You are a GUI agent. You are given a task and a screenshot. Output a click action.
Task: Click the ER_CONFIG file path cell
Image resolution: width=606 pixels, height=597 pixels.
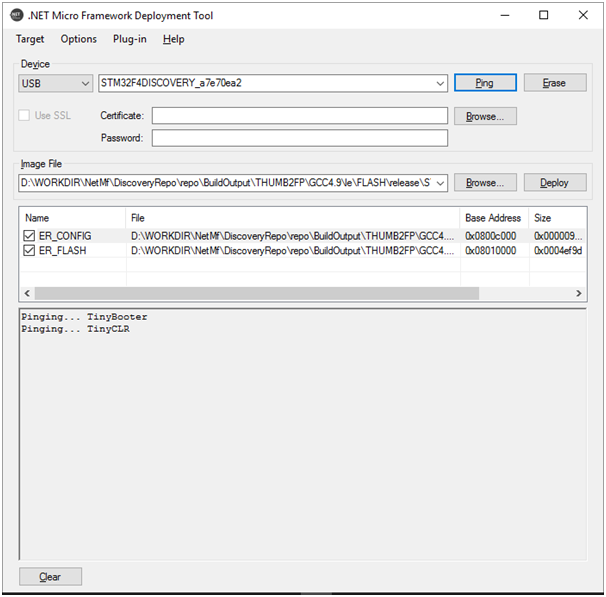(293, 236)
